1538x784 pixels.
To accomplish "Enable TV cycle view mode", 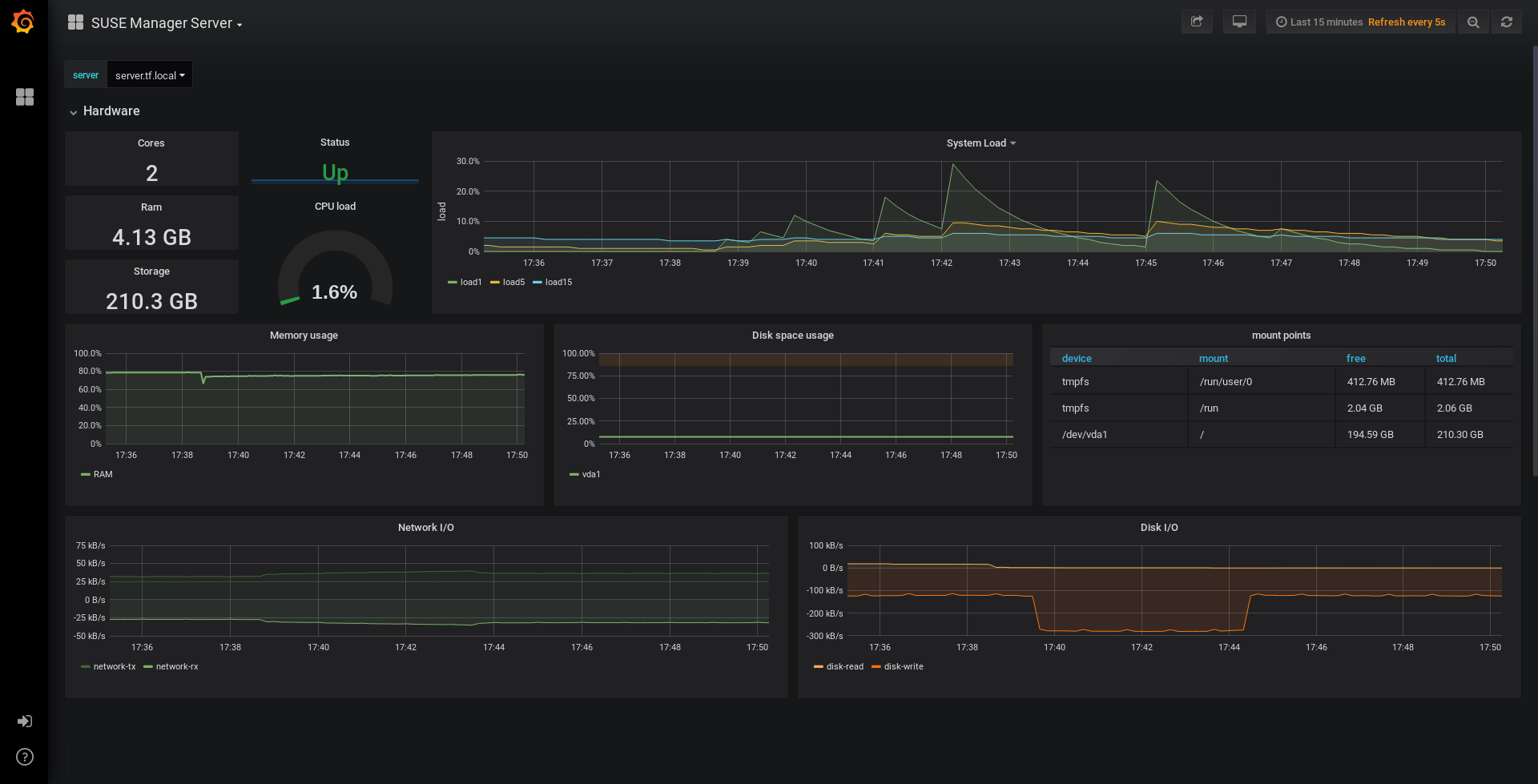I will [x=1238, y=22].
